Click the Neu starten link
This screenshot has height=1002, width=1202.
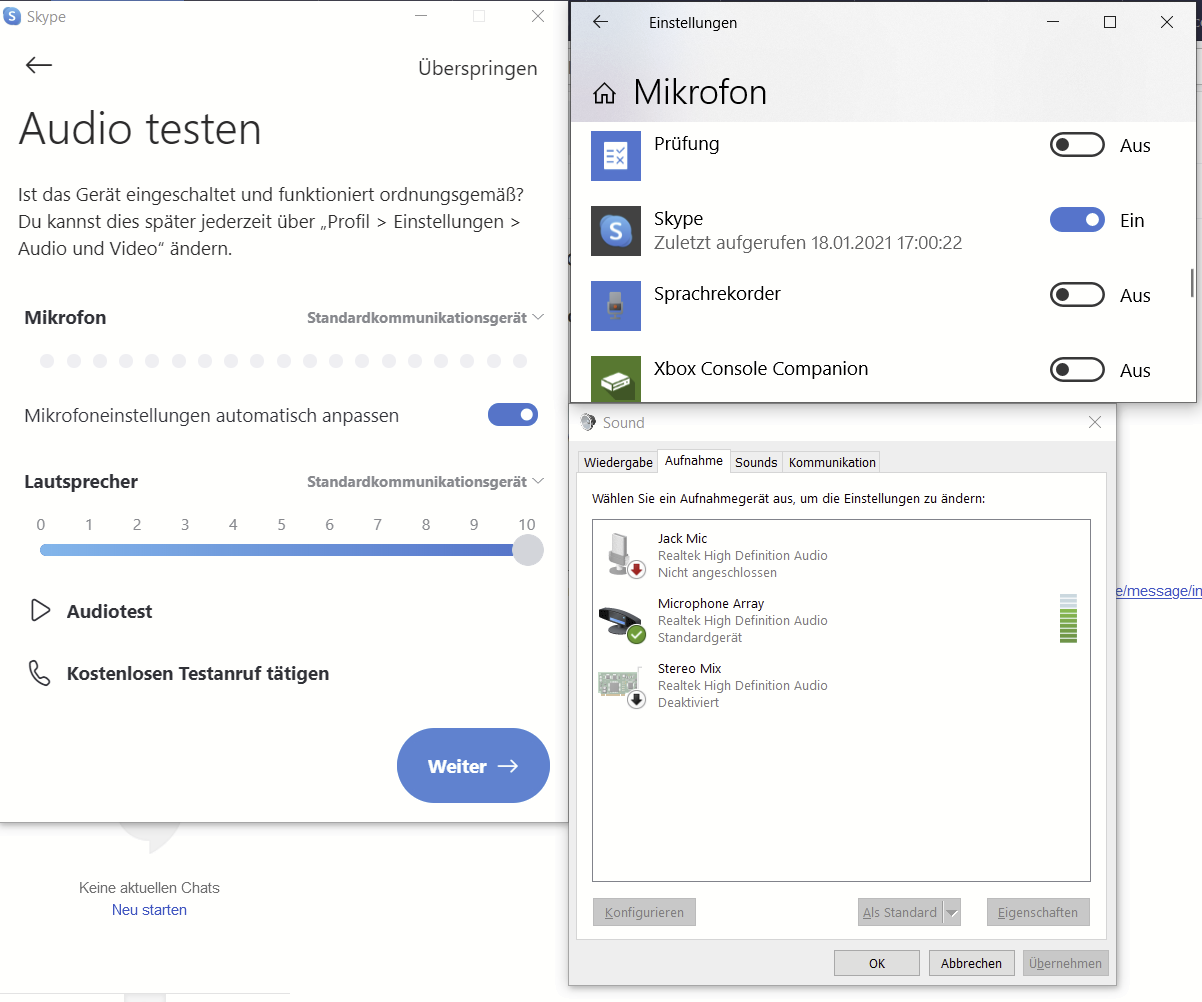(149, 910)
